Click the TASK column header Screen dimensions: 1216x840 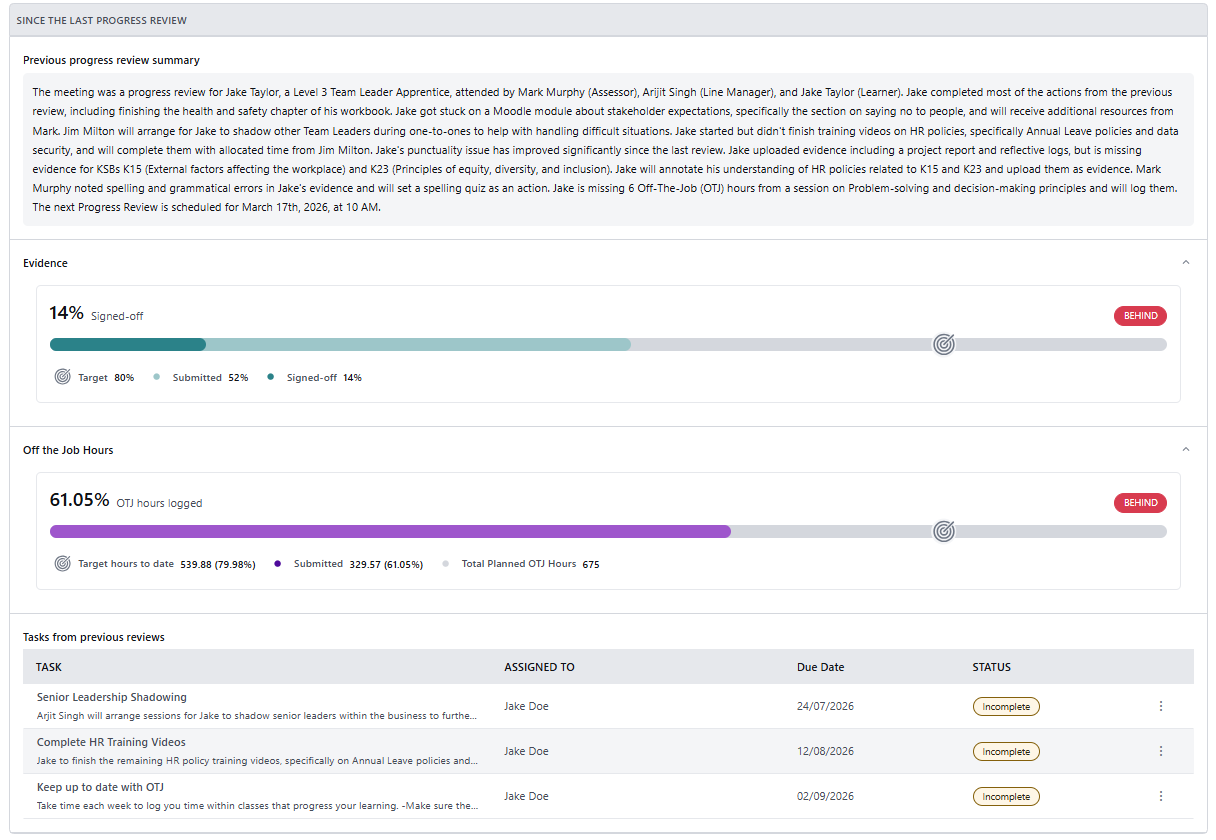tap(49, 667)
